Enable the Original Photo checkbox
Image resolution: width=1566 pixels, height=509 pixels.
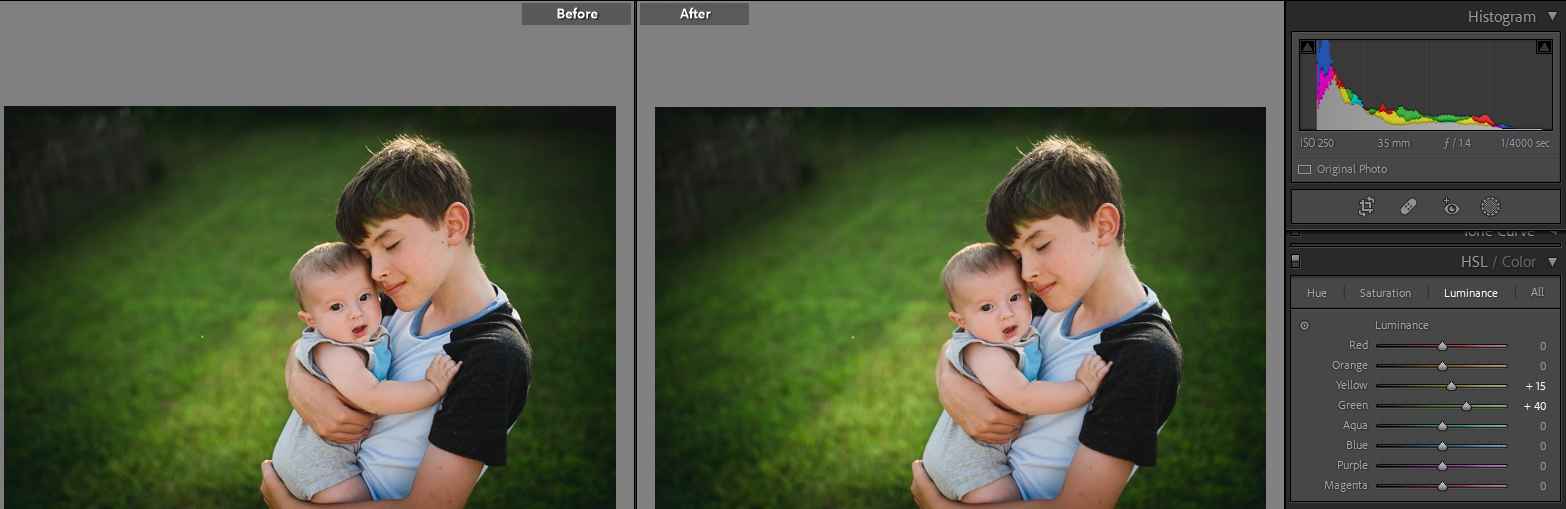click(1304, 169)
